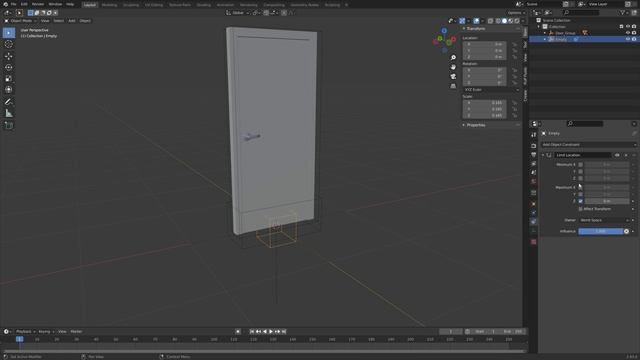Open the Tool properties tab icon
Viewport: 640px width, 360px height.
point(533,135)
